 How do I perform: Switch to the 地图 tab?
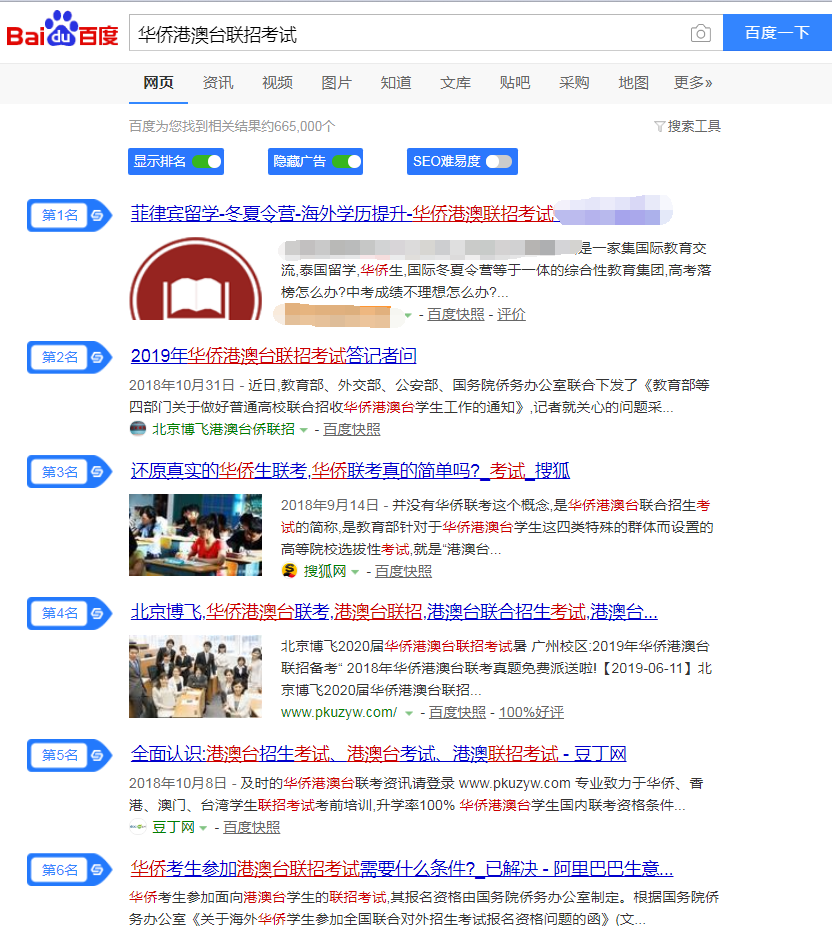[634, 83]
